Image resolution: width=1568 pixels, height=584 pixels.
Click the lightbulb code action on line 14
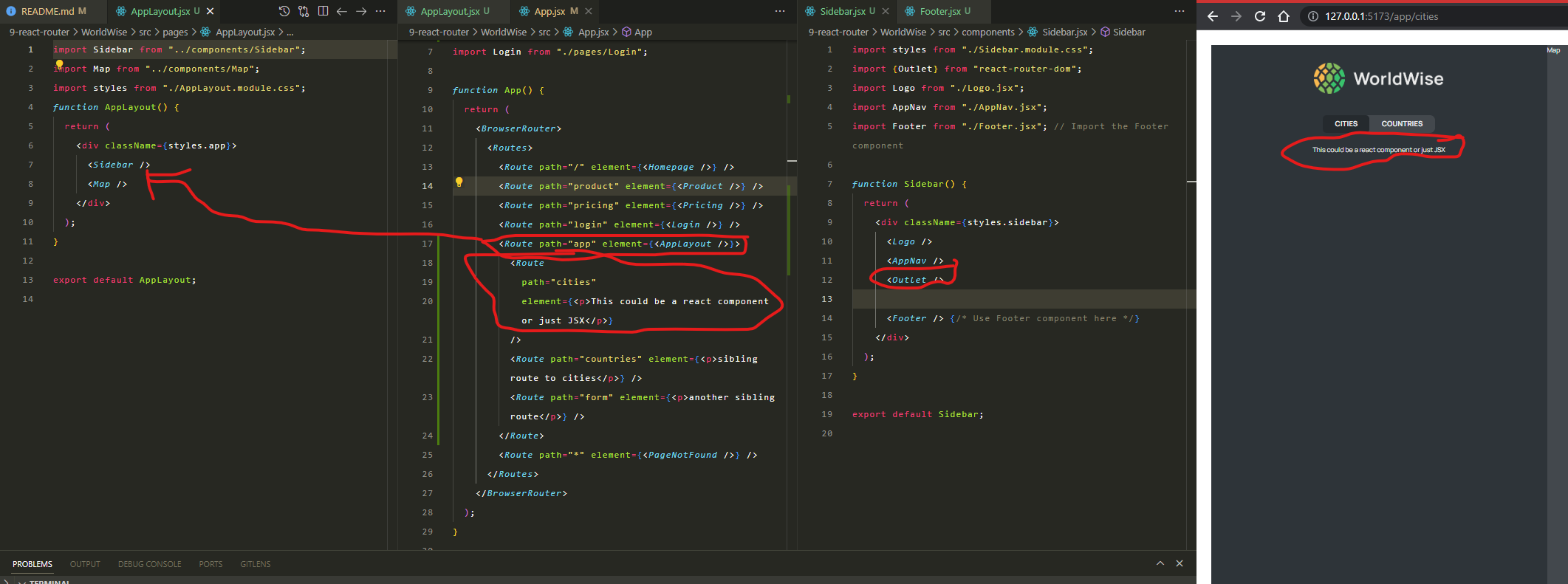point(459,182)
